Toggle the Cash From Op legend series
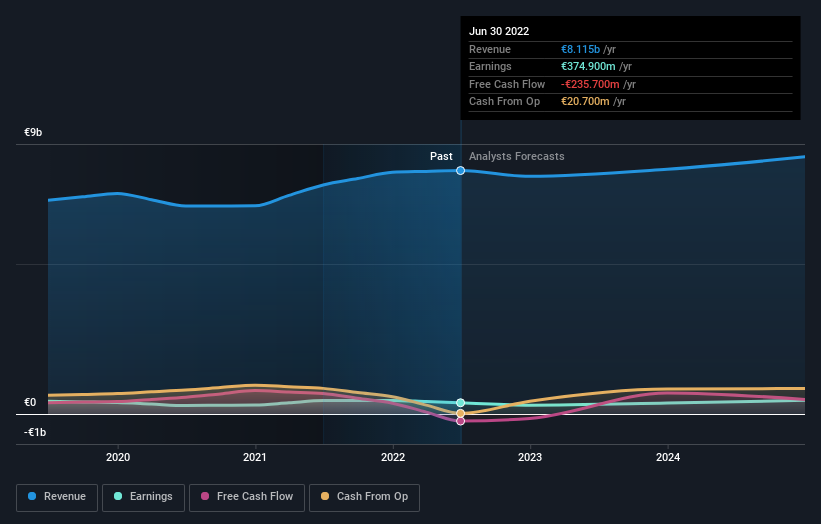 [x=364, y=497]
